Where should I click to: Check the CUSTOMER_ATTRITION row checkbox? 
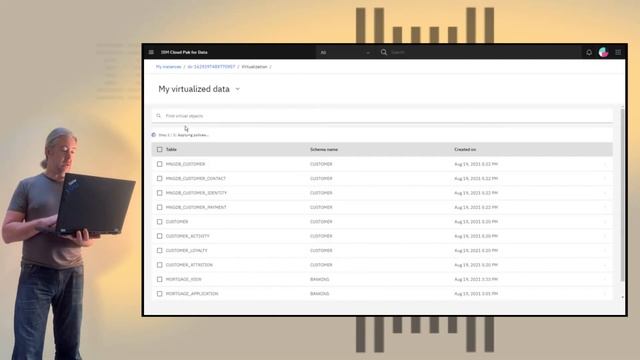click(x=160, y=265)
